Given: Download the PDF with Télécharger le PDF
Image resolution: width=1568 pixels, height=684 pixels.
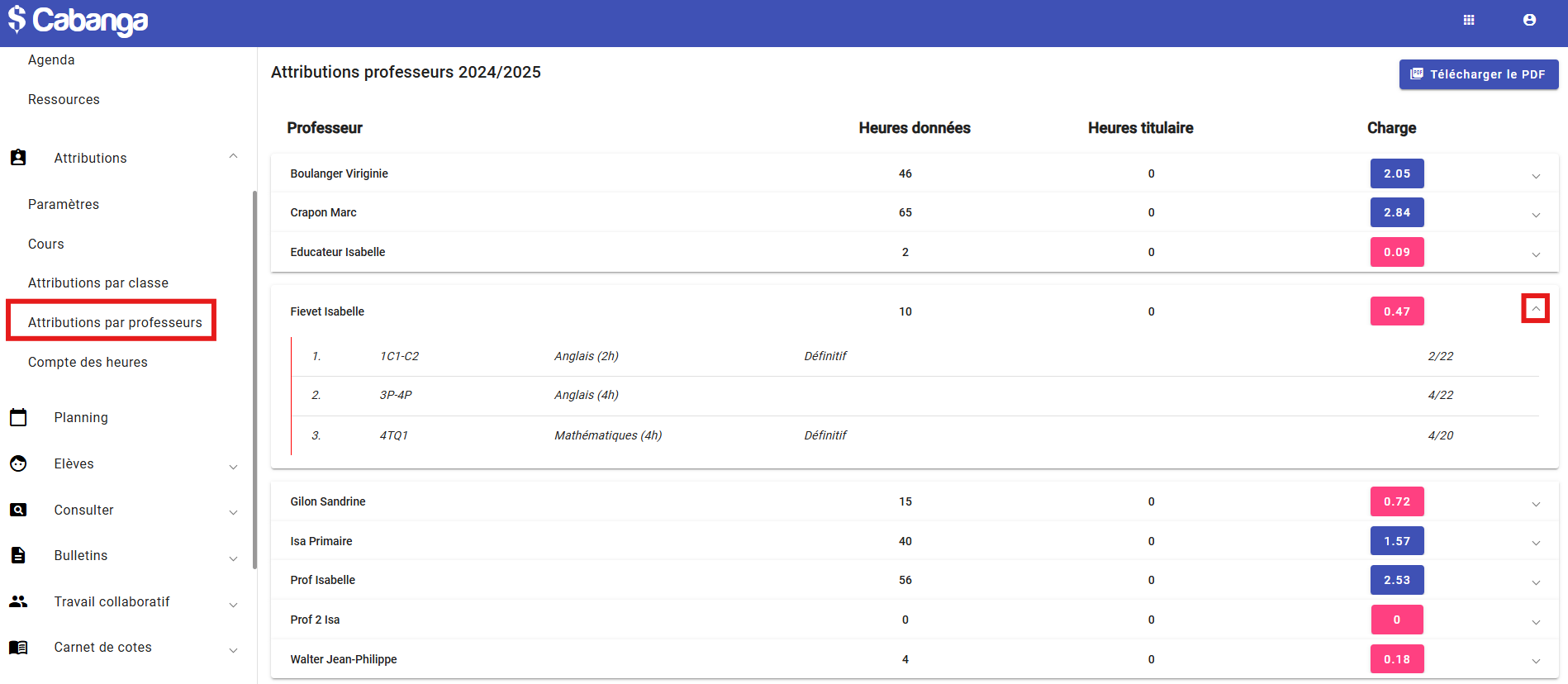Looking at the screenshot, I should point(1478,74).
